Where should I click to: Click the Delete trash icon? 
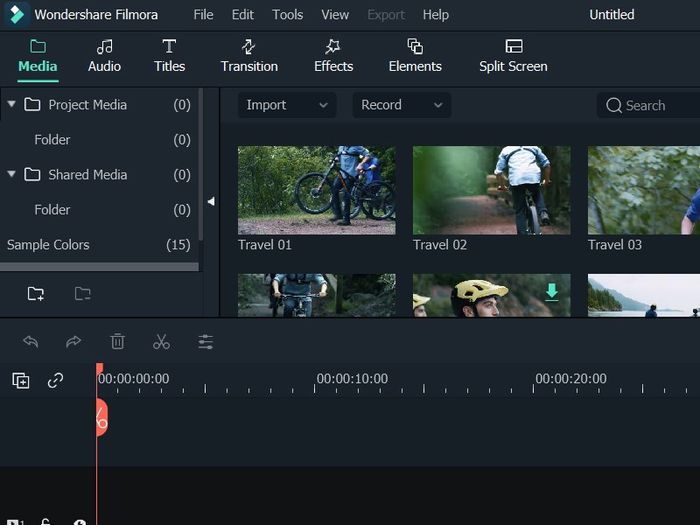click(117, 342)
